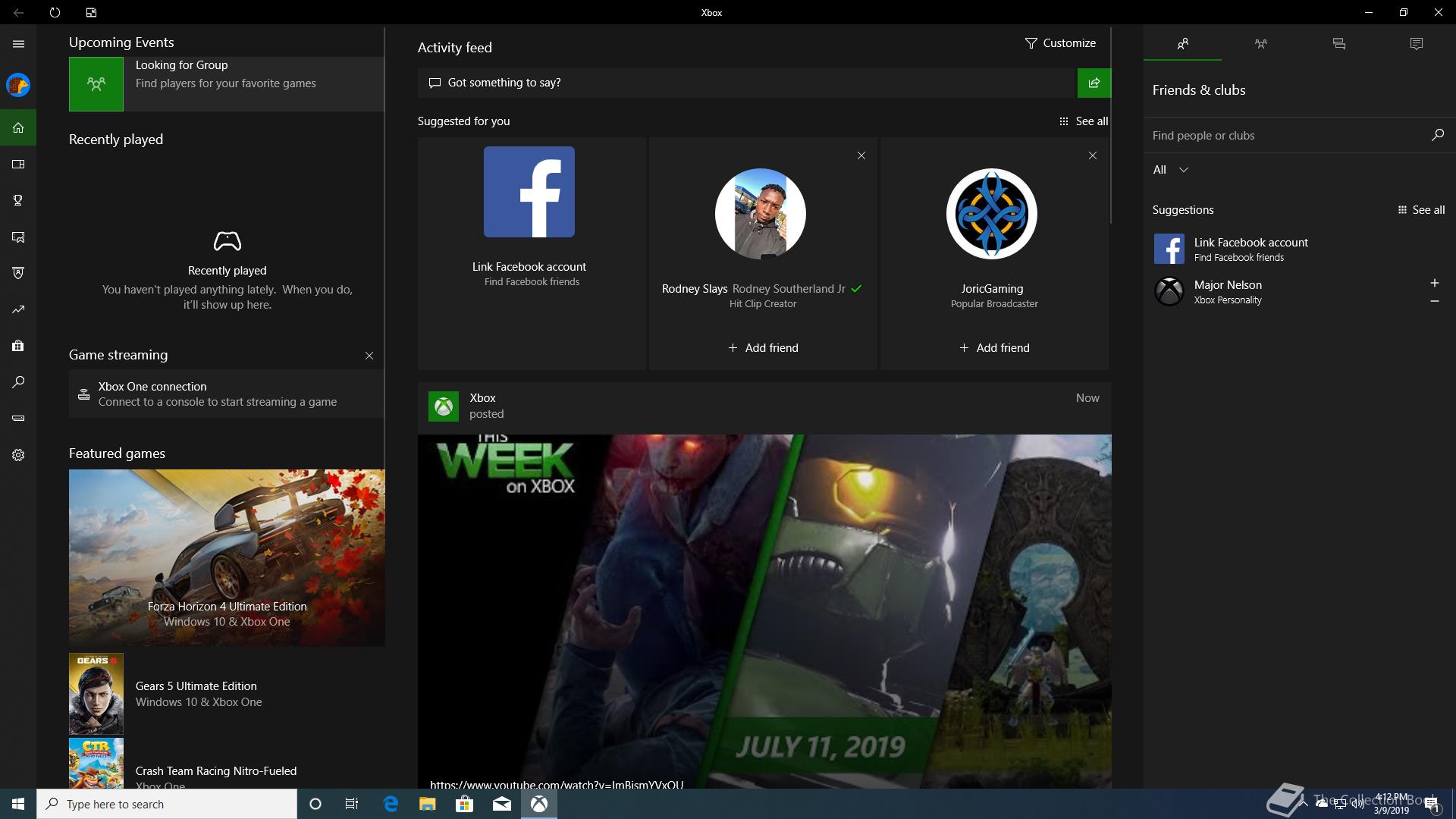Dismiss the JoricGaming suggestion card
The width and height of the screenshot is (1456, 819).
(1093, 155)
